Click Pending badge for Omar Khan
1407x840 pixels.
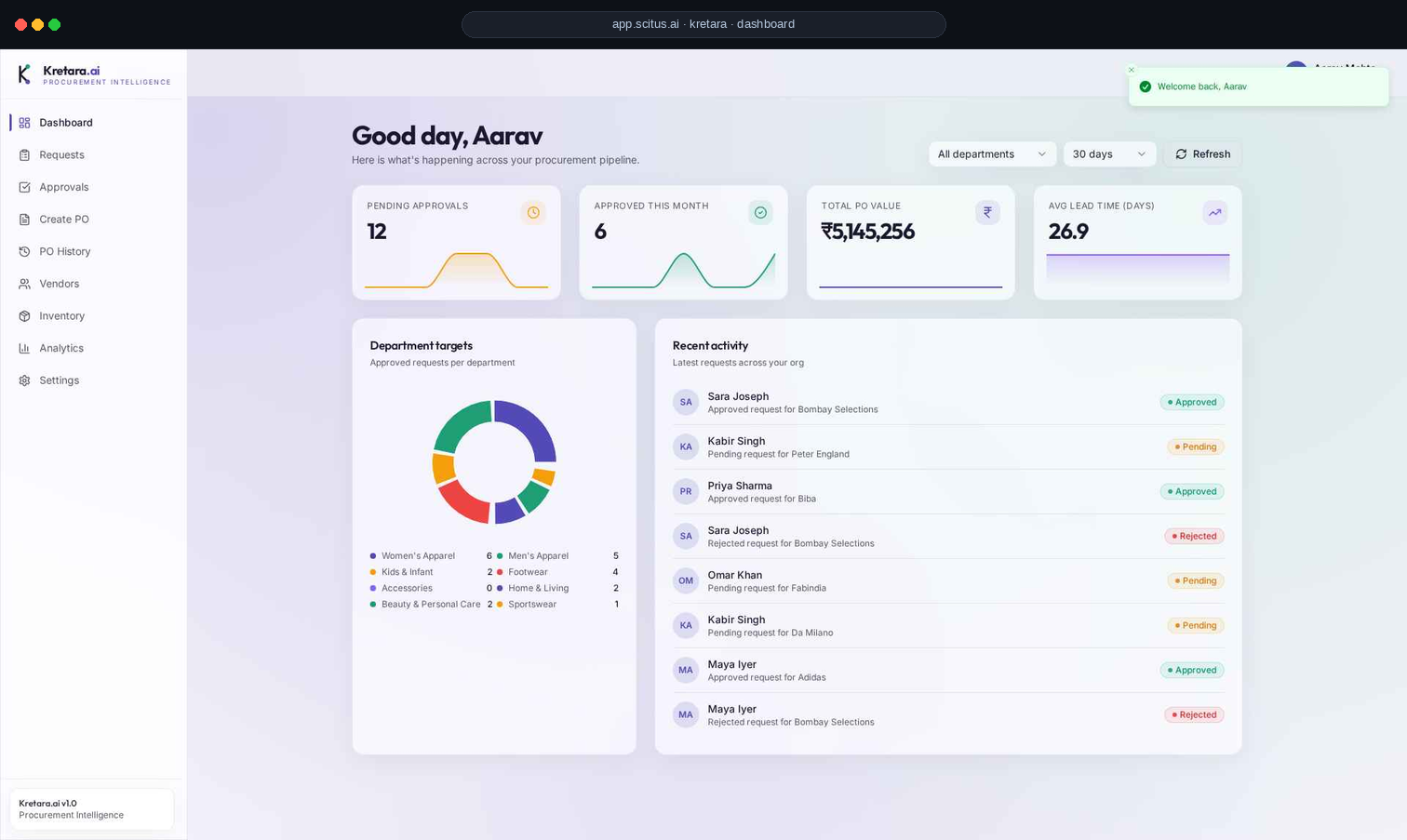1196,580
